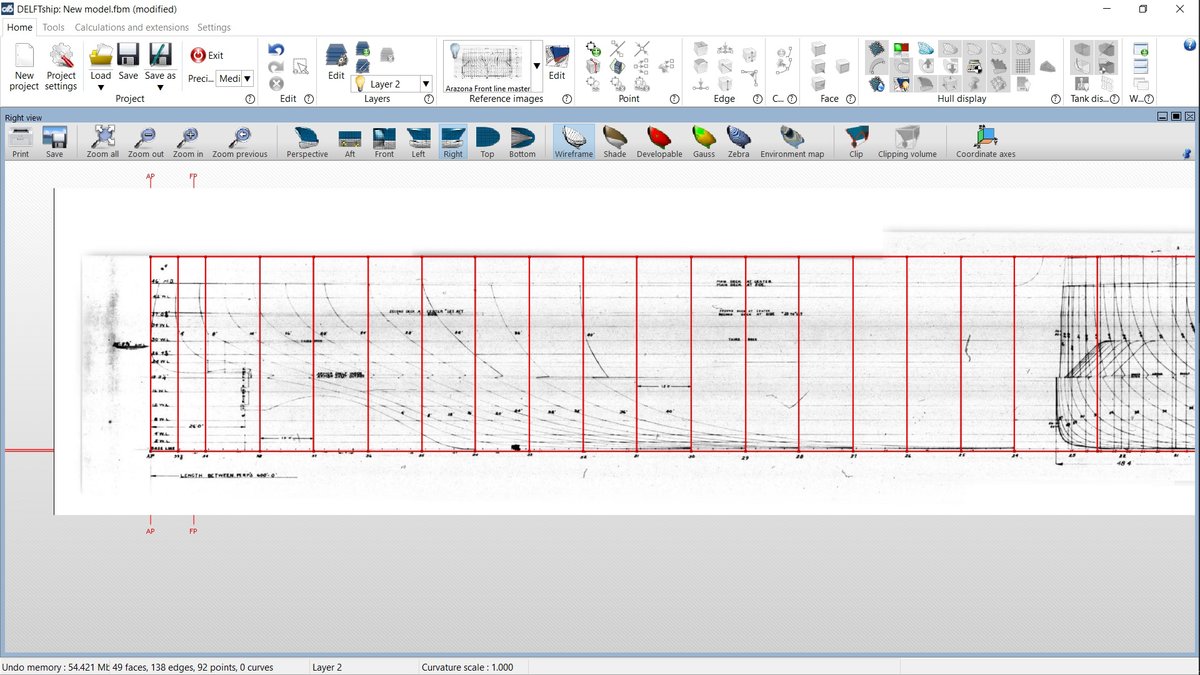Switch to Calculations and extensions tab
Screen dimensions: 1200x675
pyautogui.click(x=132, y=28)
